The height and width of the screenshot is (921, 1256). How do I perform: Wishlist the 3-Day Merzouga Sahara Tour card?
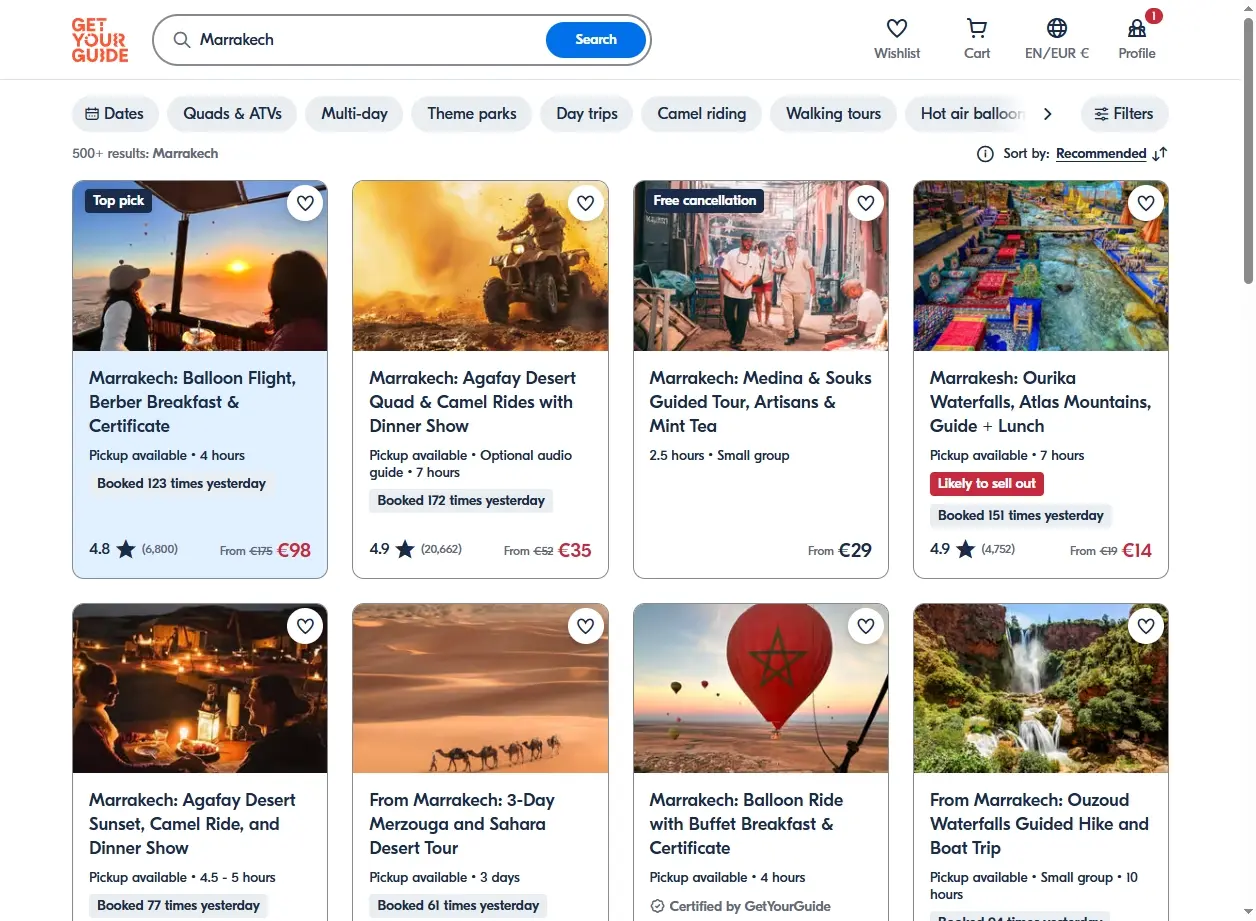(x=585, y=626)
